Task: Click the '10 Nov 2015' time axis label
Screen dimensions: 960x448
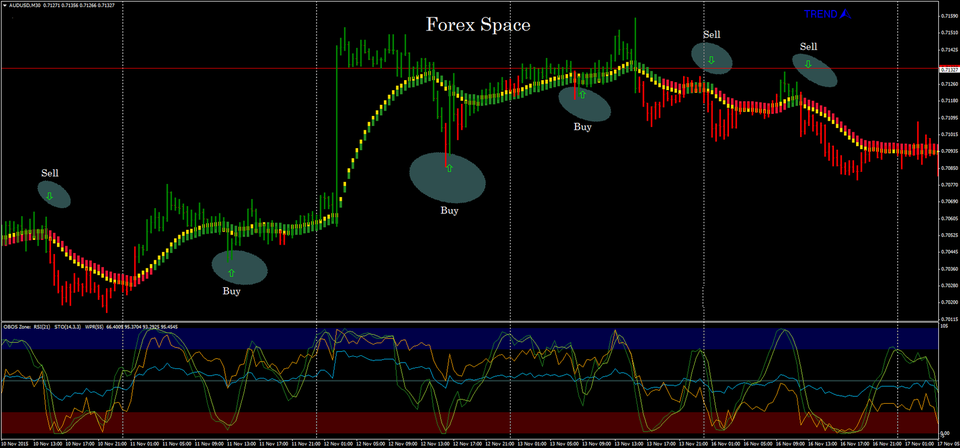Action: (x=13, y=442)
